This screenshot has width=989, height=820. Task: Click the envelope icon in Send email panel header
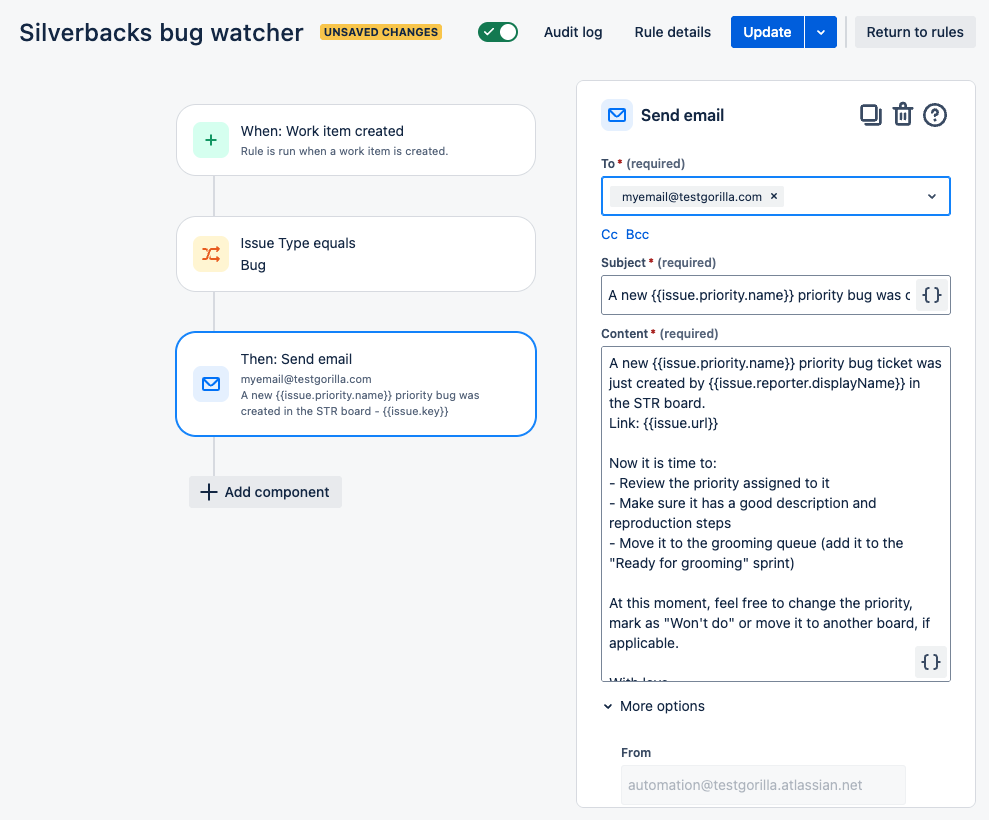pyautogui.click(x=617, y=114)
